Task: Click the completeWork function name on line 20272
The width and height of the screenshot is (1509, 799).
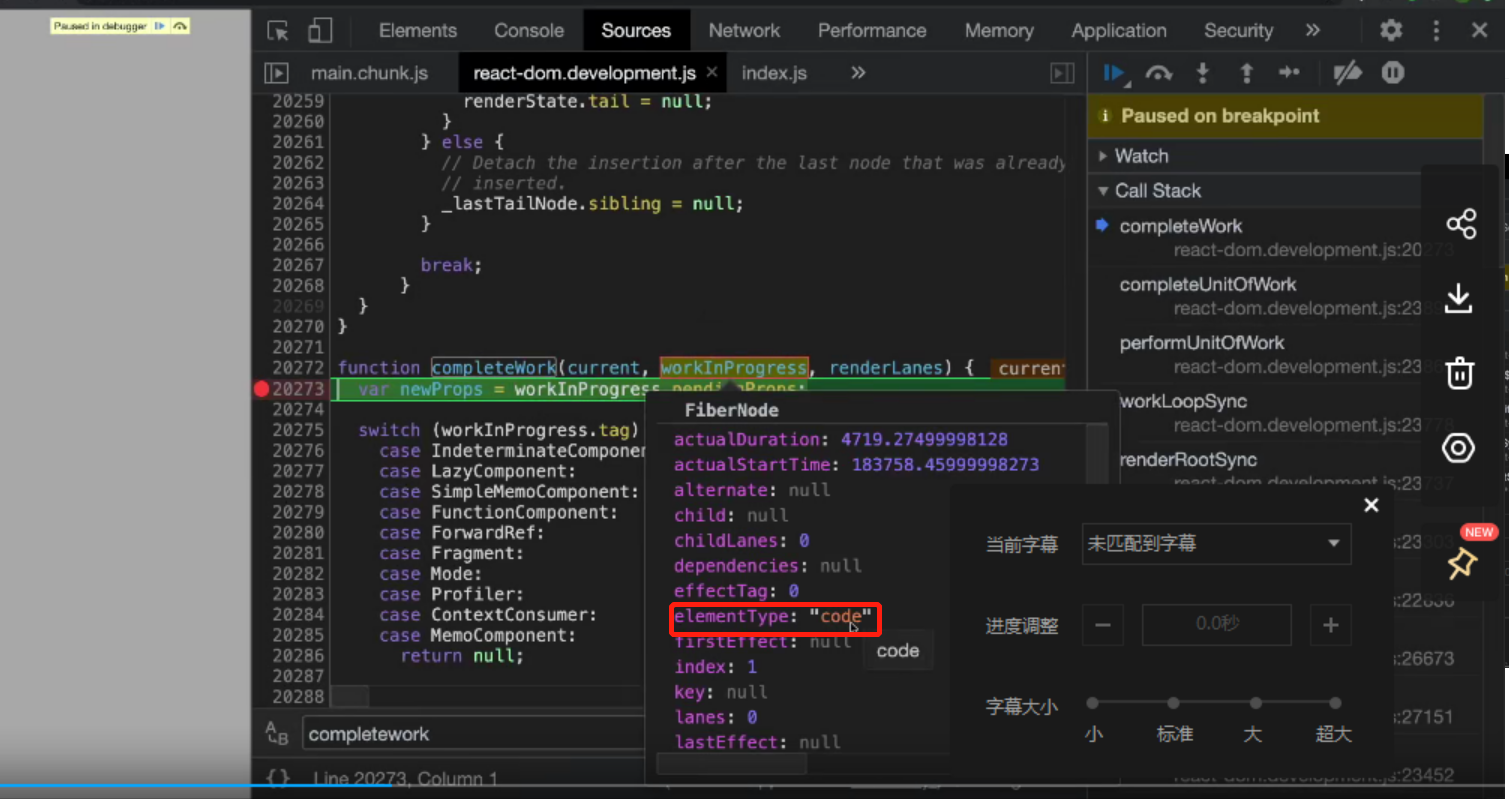Action: click(x=494, y=368)
